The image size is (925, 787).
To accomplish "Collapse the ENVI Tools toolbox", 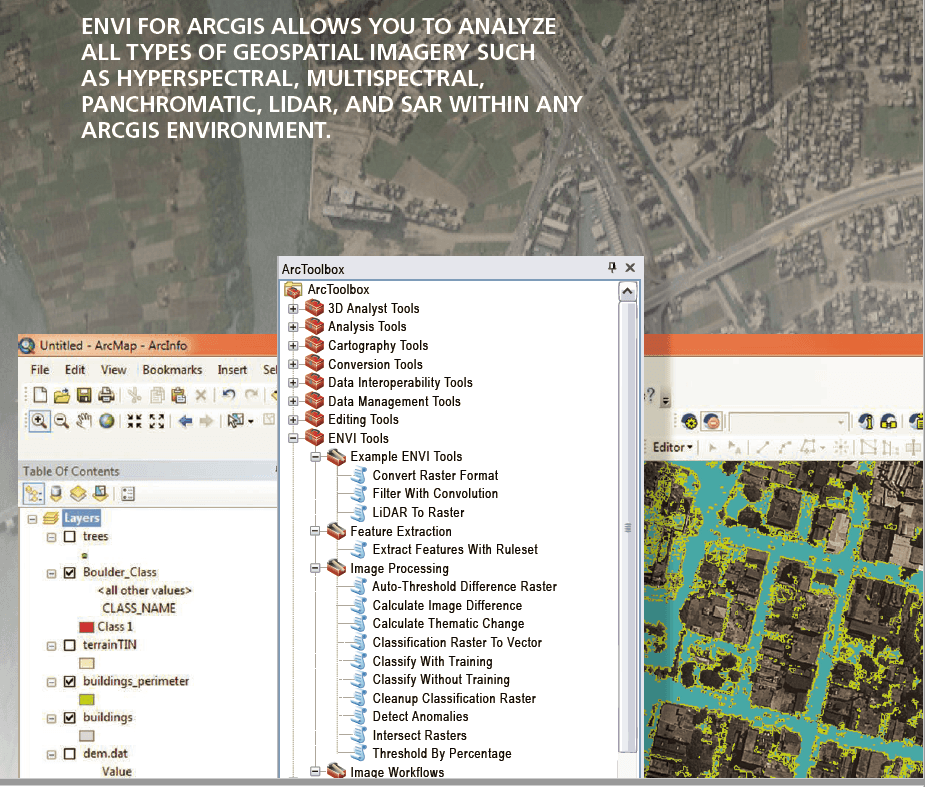I will click(293, 438).
